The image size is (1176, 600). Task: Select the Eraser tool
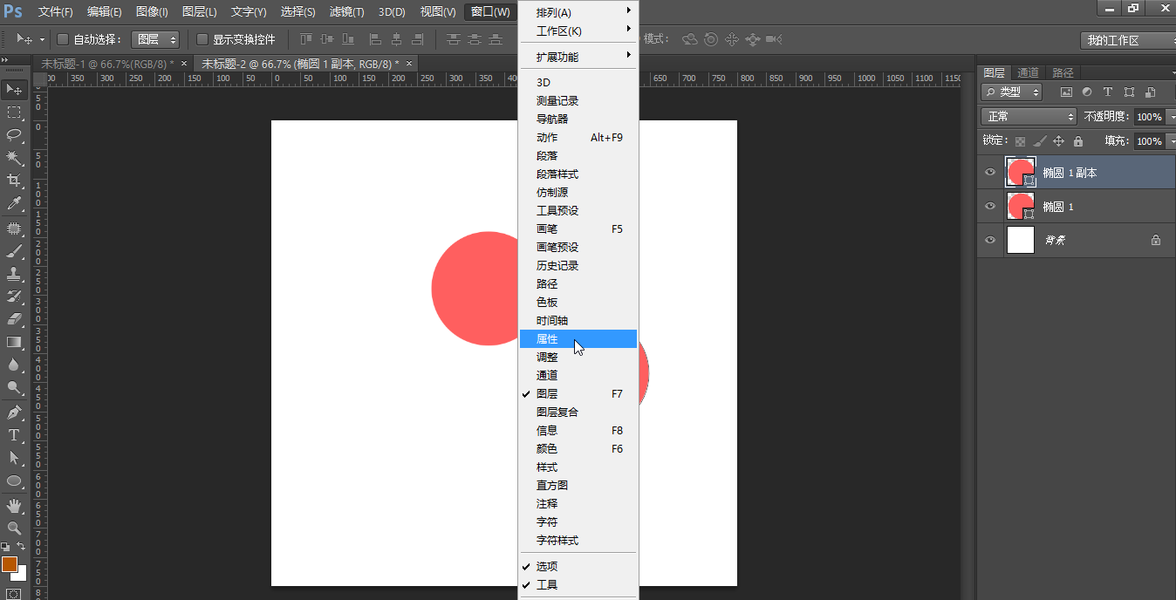point(14,319)
